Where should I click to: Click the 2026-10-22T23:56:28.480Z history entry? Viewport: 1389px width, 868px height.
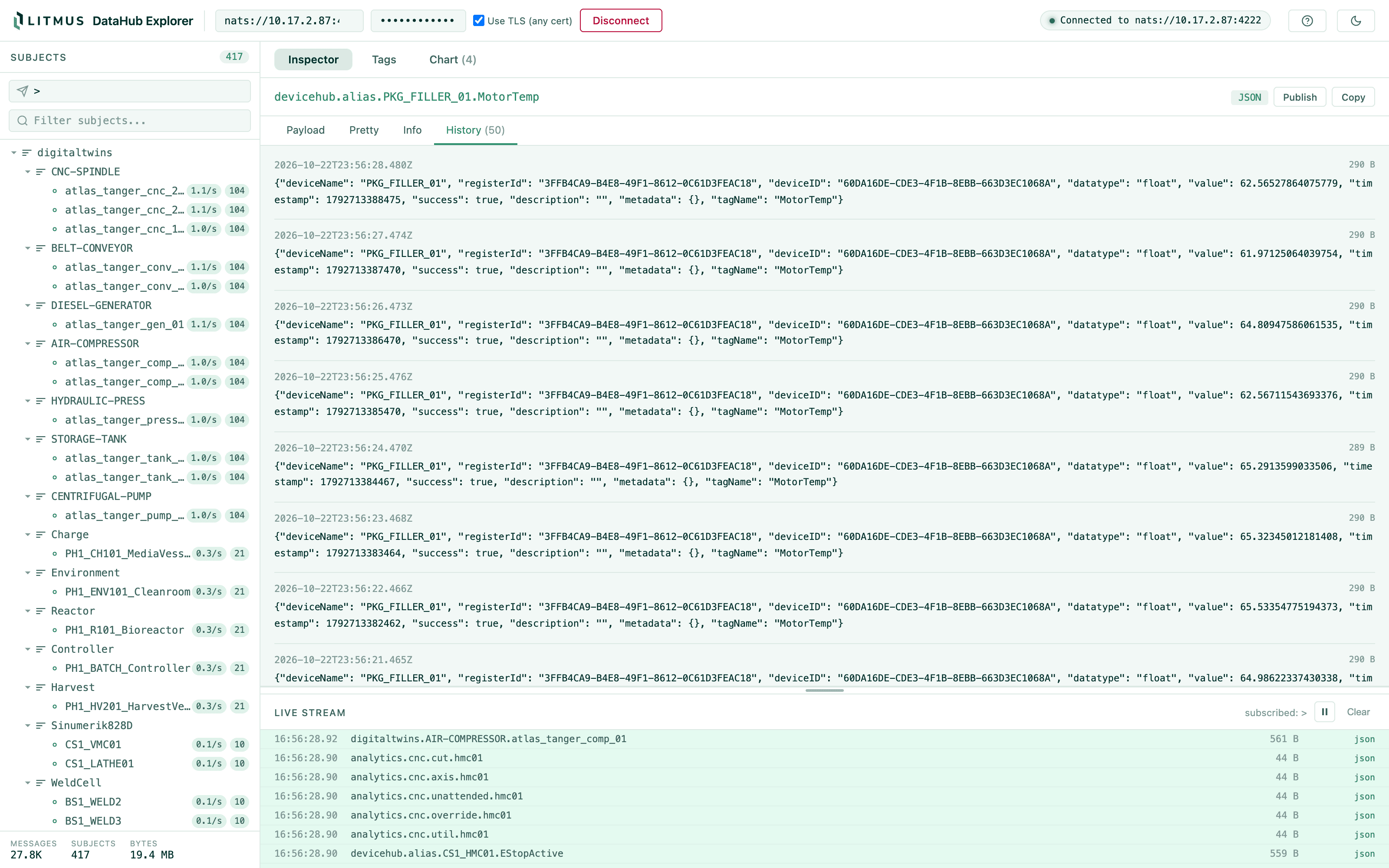(x=824, y=183)
